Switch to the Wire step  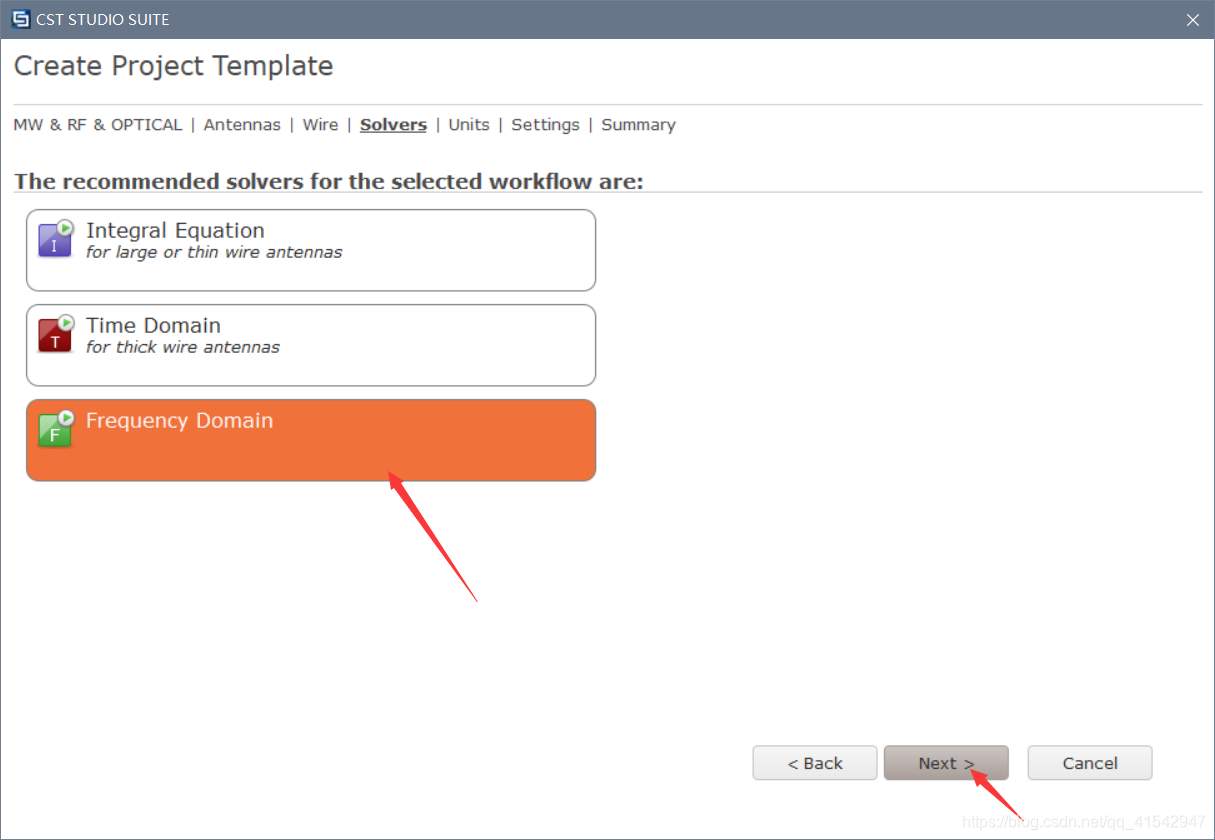click(x=320, y=125)
